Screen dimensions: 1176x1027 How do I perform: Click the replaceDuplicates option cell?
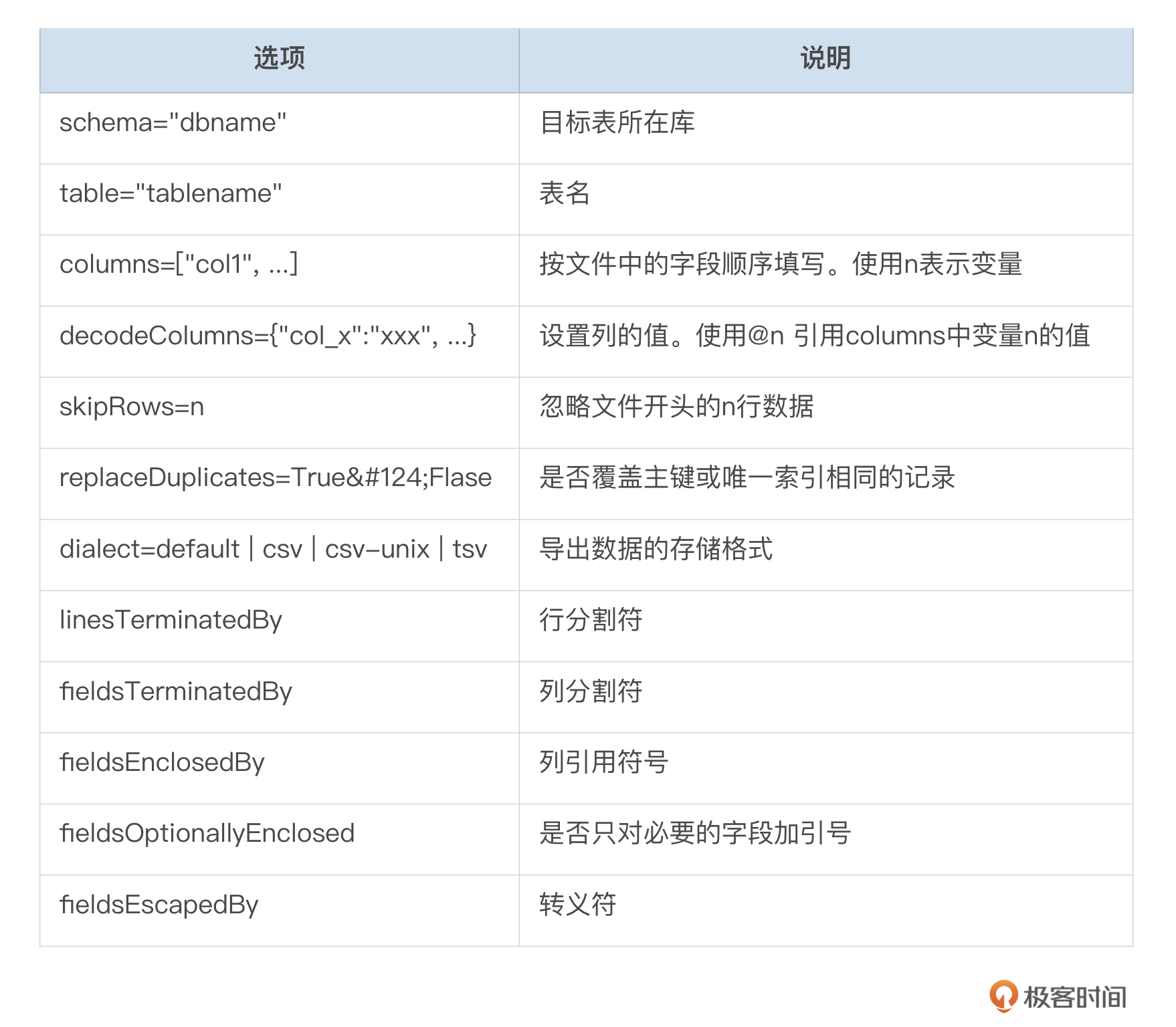point(275,478)
